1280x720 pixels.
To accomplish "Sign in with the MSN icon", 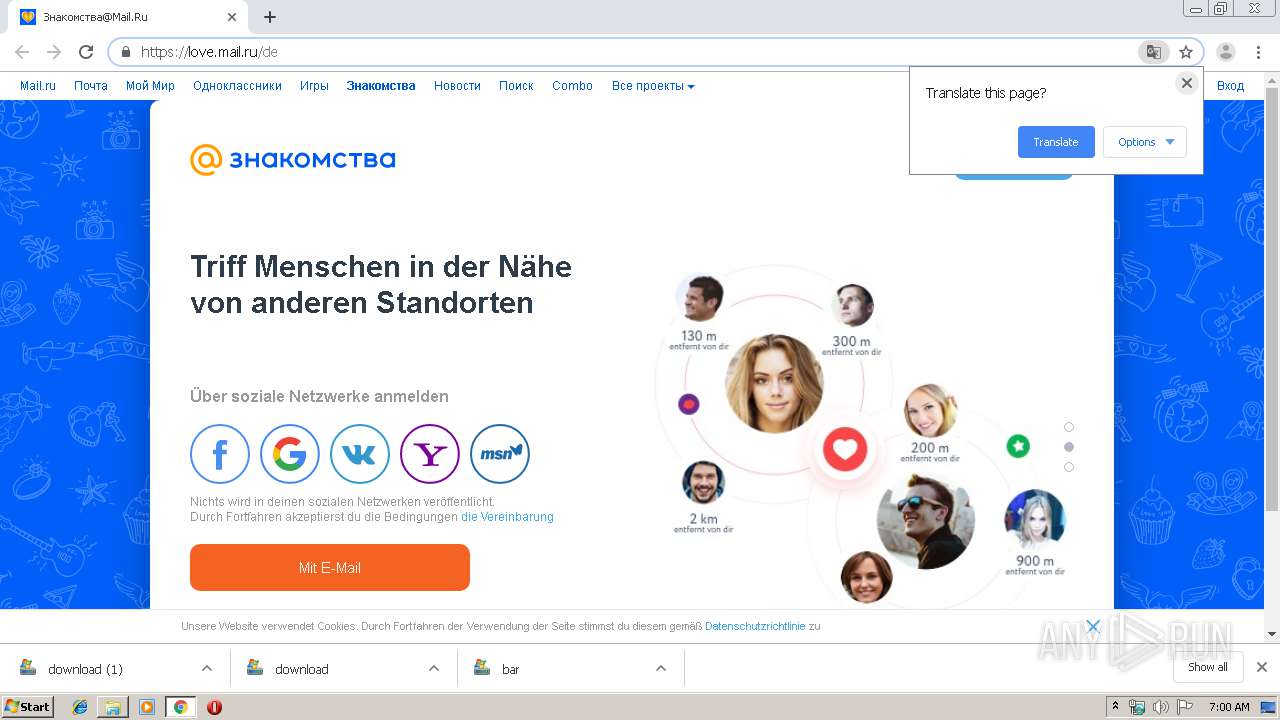I will (499, 454).
